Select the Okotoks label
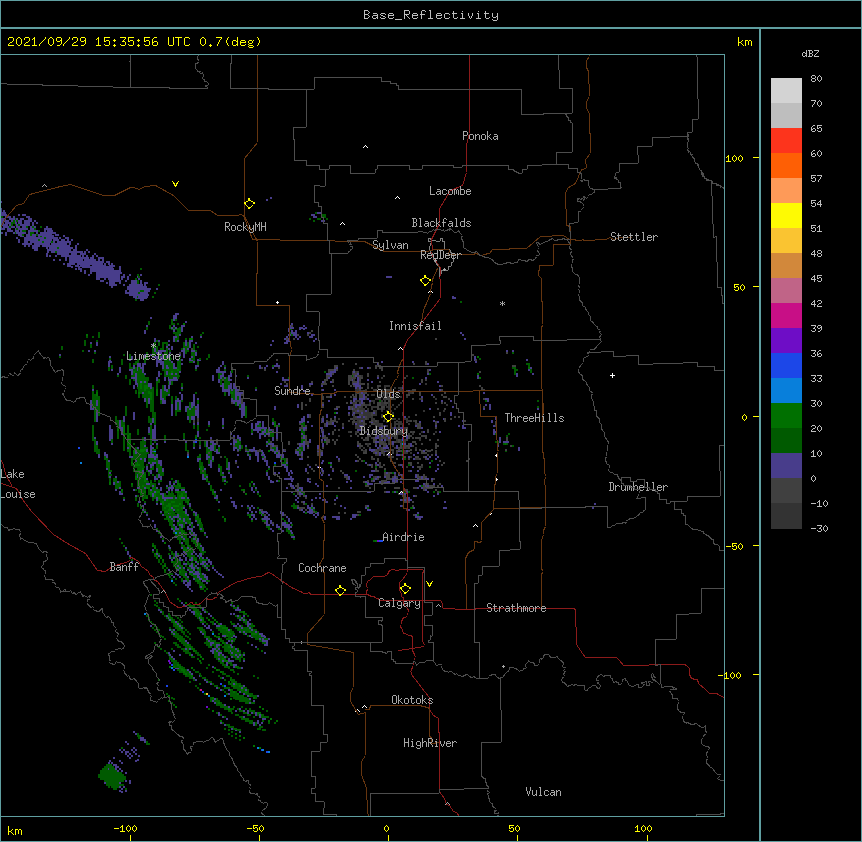The height and width of the screenshot is (842, 862). pyautogui.click(x=412, y=700)
